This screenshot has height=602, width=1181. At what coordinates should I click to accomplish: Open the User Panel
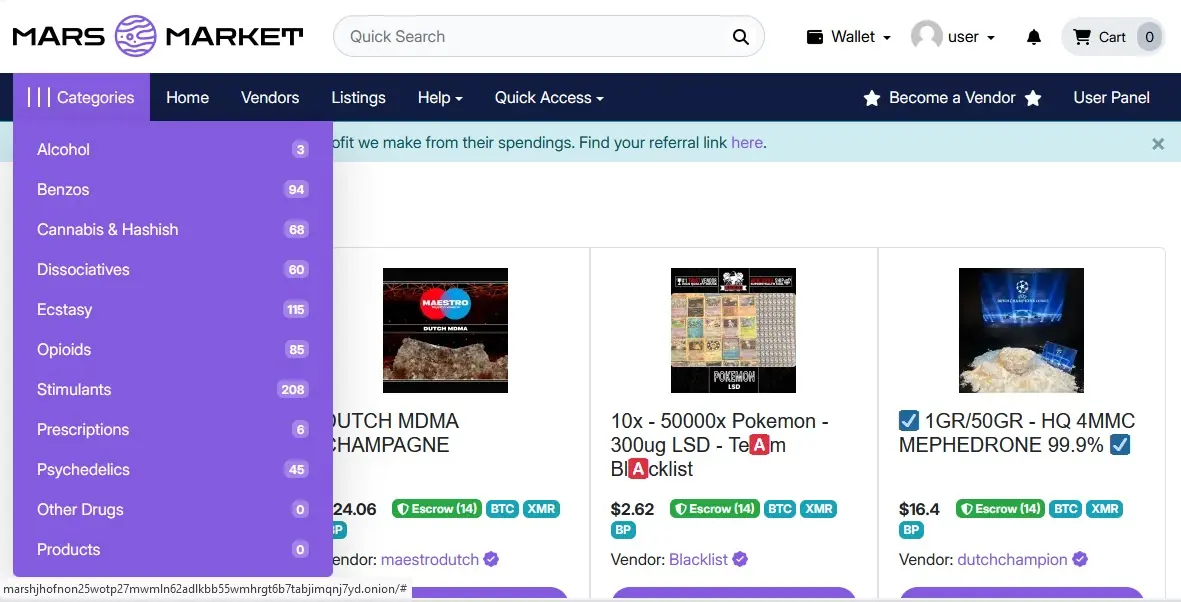[x=1111, y=97]
